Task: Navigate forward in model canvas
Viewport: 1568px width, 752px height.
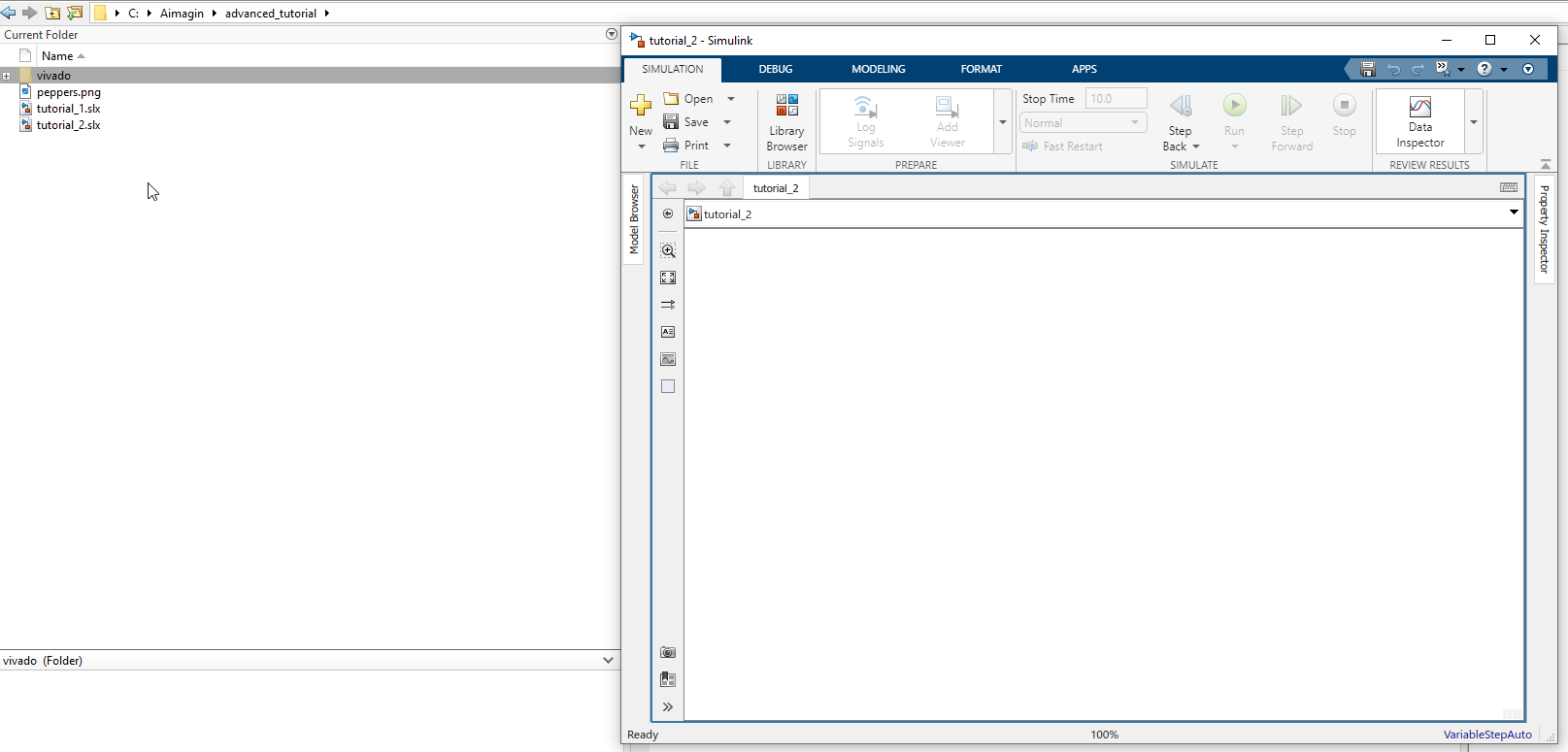Action: 697,187
